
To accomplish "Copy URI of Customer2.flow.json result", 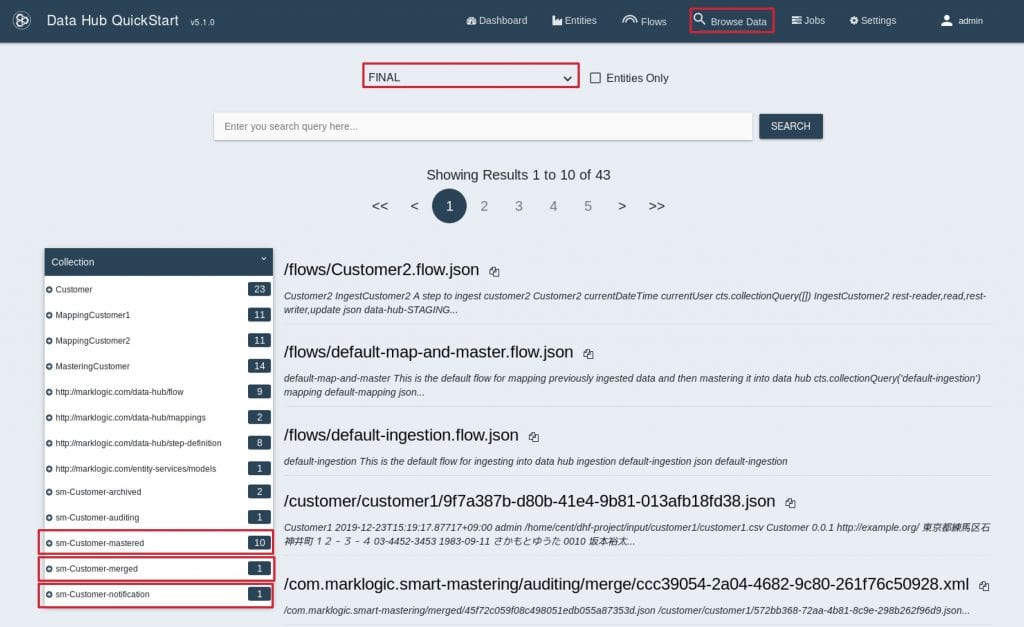I will point(494,271).
